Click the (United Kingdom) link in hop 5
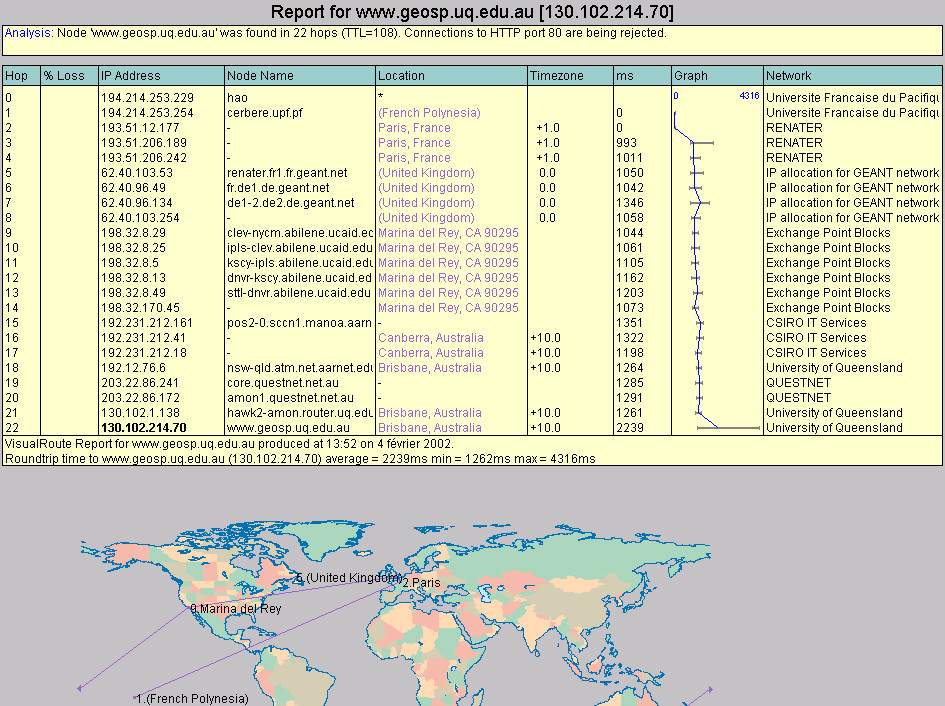This screenshot has height=706, width=945. coord(426,173)
